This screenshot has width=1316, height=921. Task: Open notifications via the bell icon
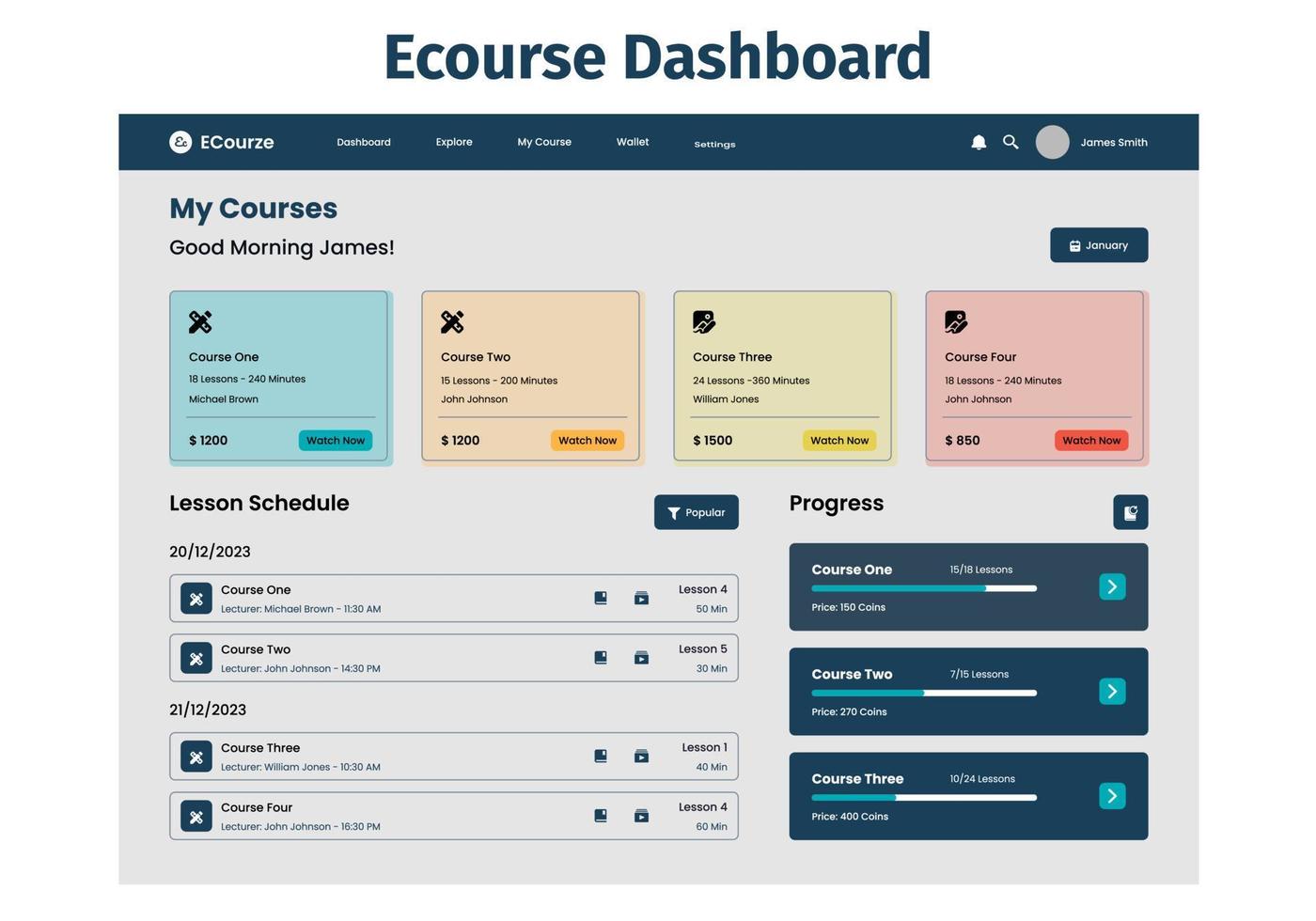click(x=979, y=142)
